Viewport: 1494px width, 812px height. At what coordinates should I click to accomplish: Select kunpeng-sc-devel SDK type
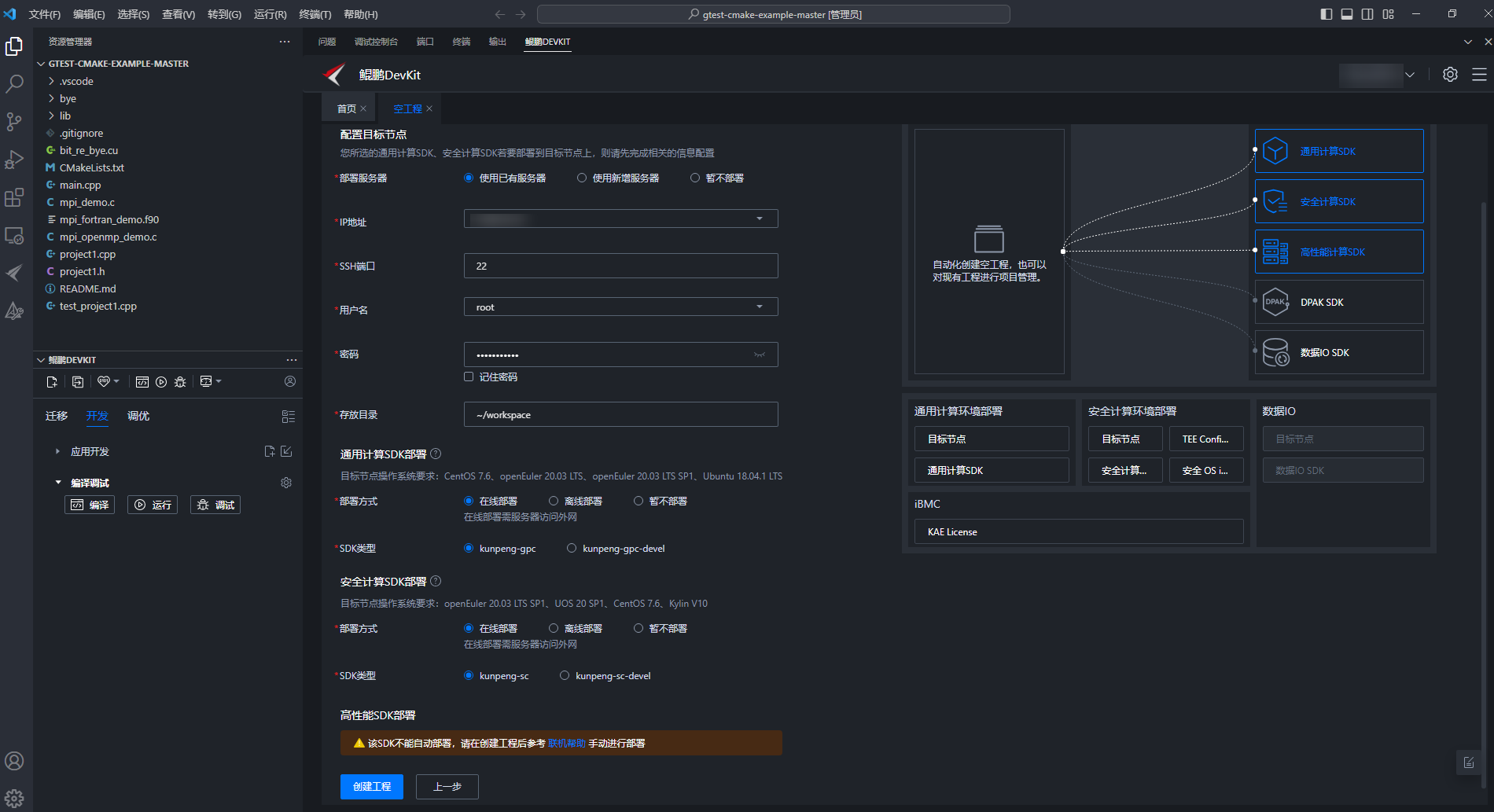565,675
